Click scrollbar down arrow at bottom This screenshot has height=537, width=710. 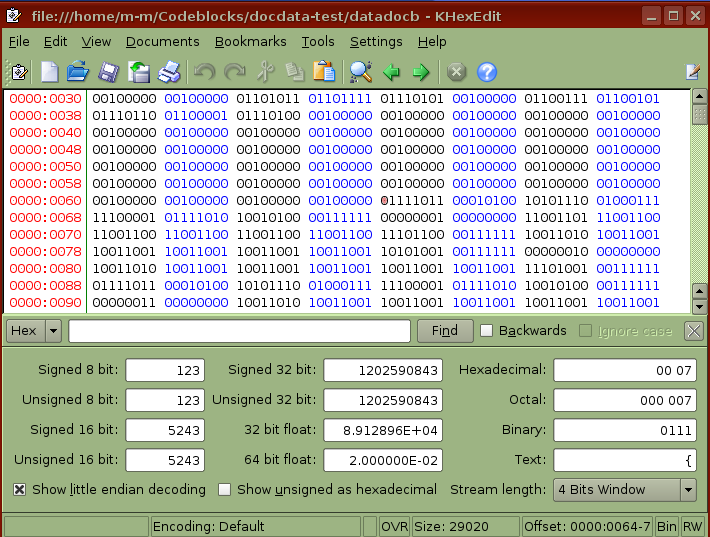(x=700, y=307)
